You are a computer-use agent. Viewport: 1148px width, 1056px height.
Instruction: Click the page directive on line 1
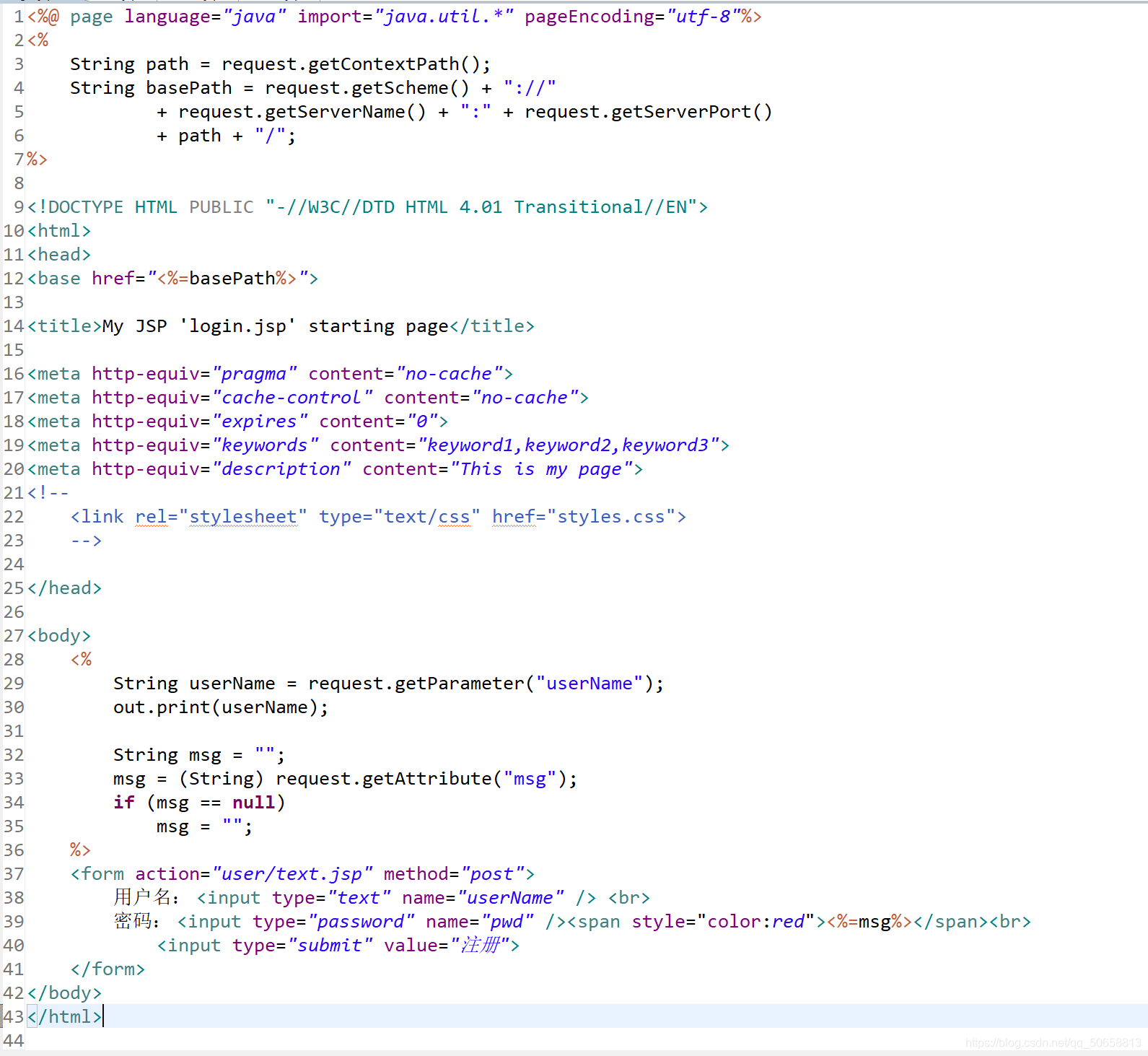(394, 17)
